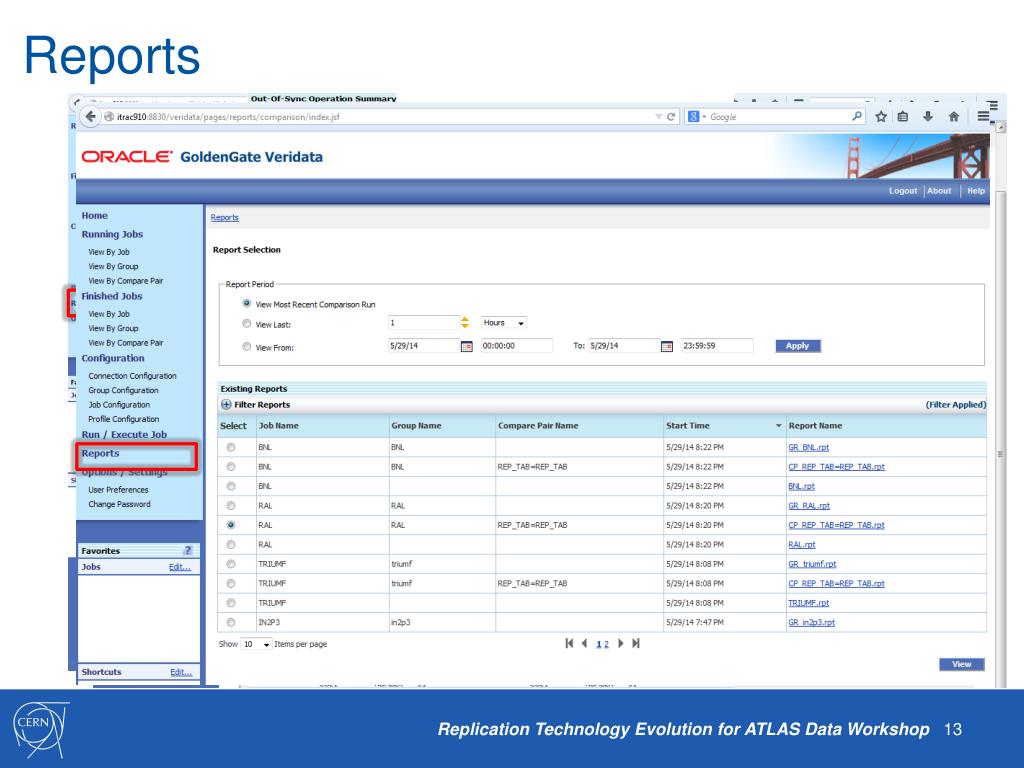
Task: Open the TRIUMF.rpt report link
Action: click(808, 603)
